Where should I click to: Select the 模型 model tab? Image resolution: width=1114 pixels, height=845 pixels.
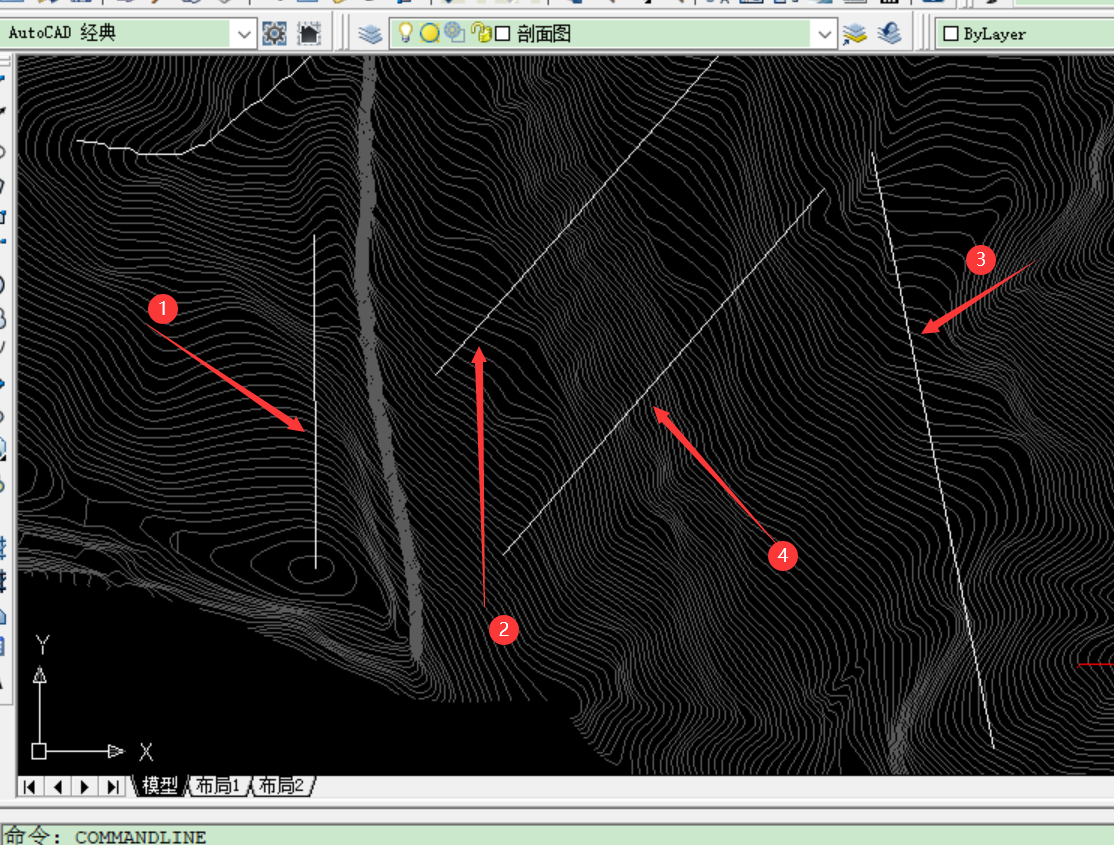[x=160, y=786]
